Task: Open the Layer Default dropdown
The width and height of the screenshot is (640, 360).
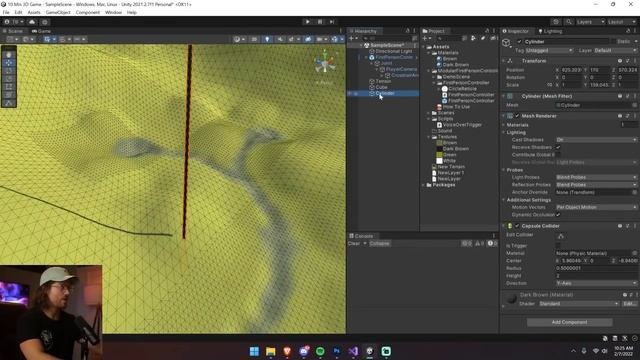Action: tap(615, 51)
